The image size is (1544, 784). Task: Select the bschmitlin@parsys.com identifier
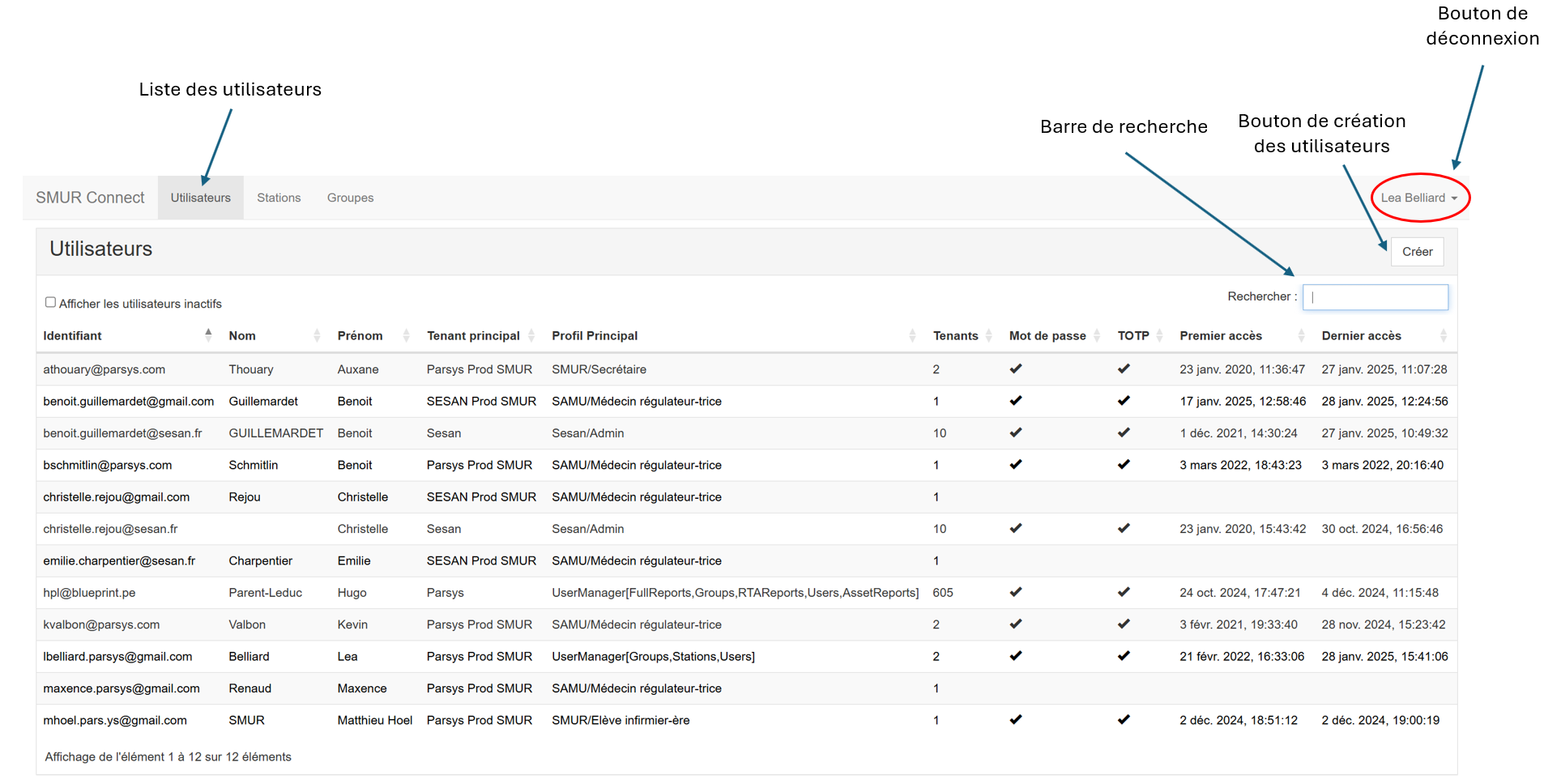click(x=108, y=466)
